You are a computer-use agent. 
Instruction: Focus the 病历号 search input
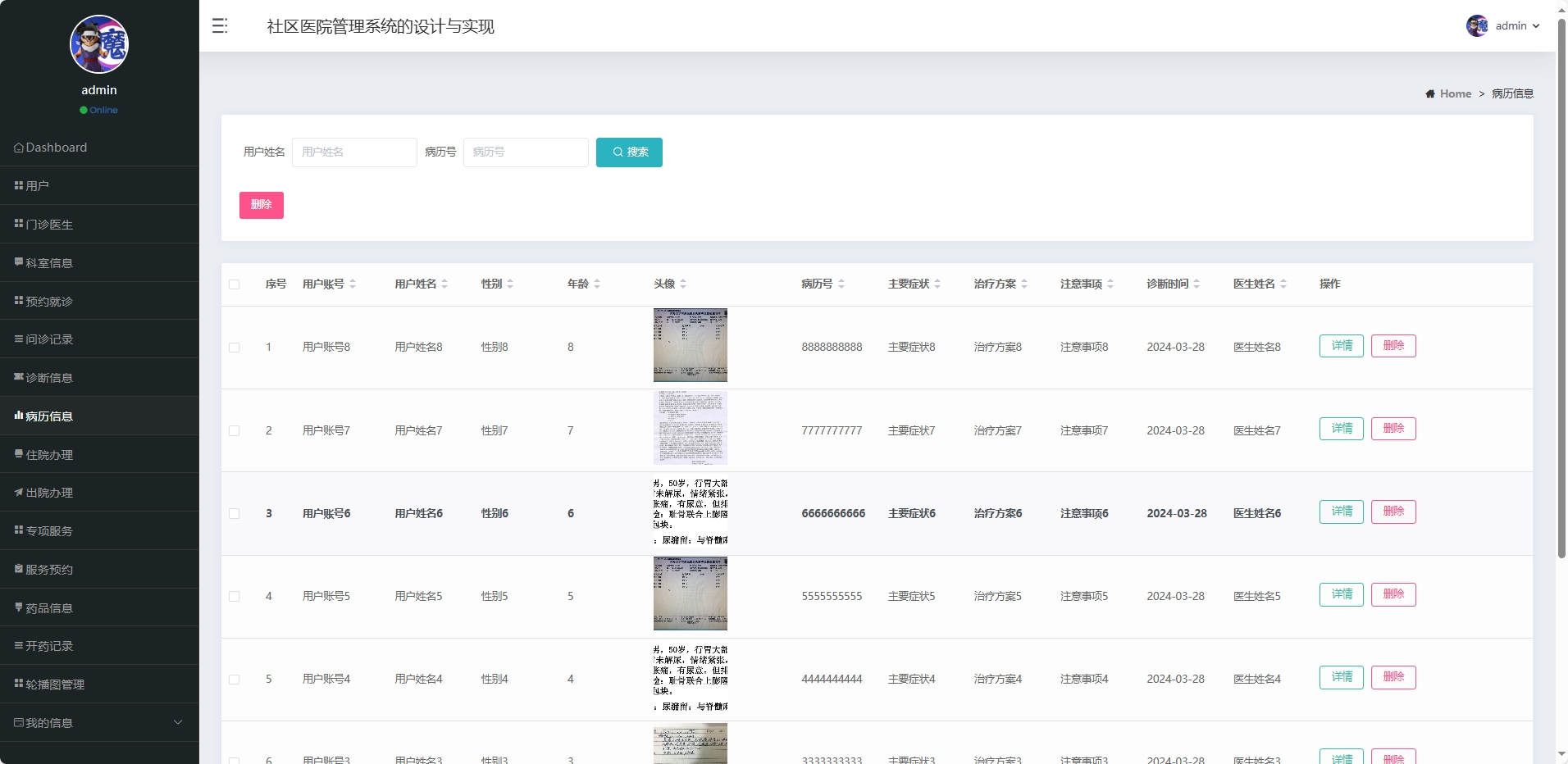526,152
